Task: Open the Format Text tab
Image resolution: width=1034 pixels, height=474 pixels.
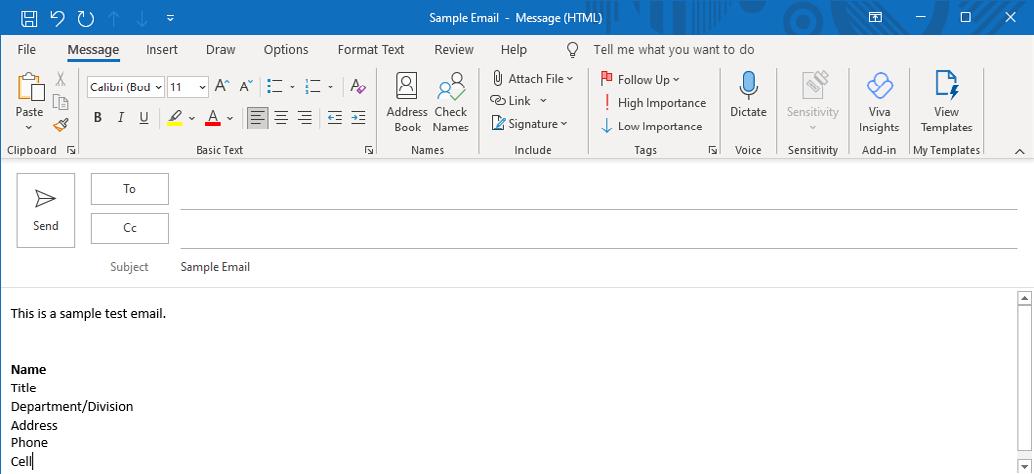Action: 371,50
